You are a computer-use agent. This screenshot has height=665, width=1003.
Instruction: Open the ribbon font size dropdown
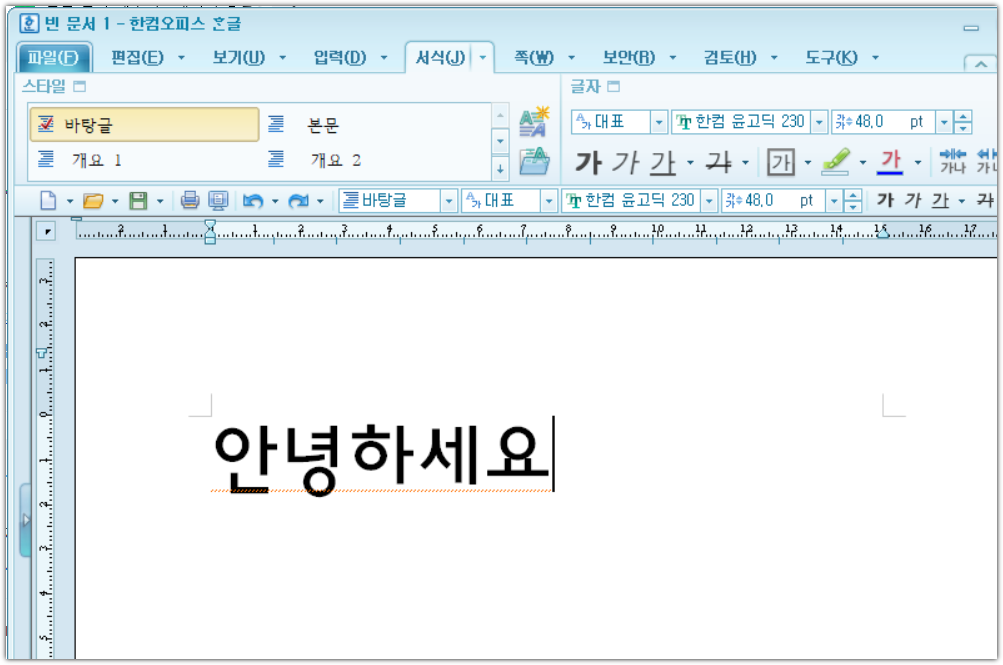[x=944, y=121]
